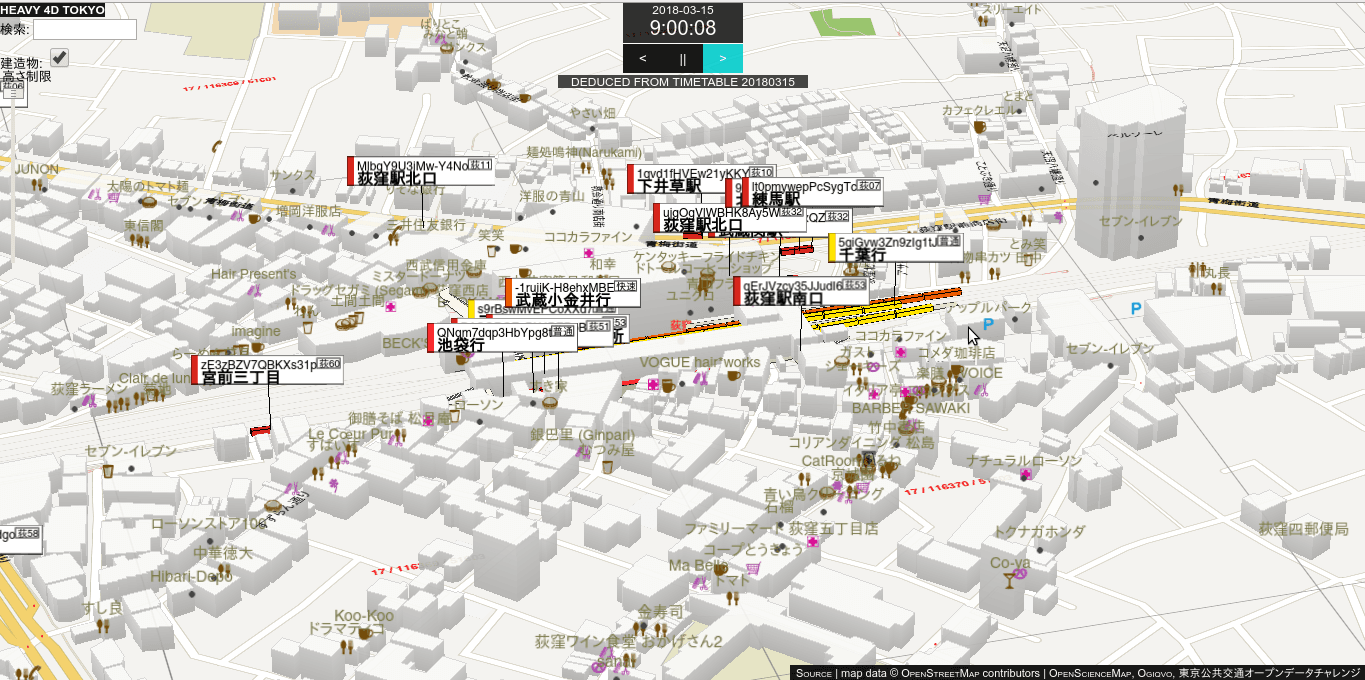Click the DEDUCED FROM TIMETABLE 20180315 banner

[683, 82]
